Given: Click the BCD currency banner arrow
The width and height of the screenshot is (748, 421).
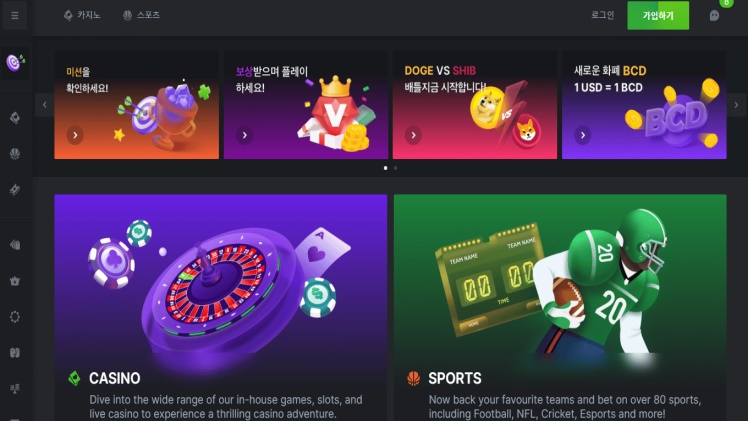Looking at the screenshot, I should click(x=582, y=135).
